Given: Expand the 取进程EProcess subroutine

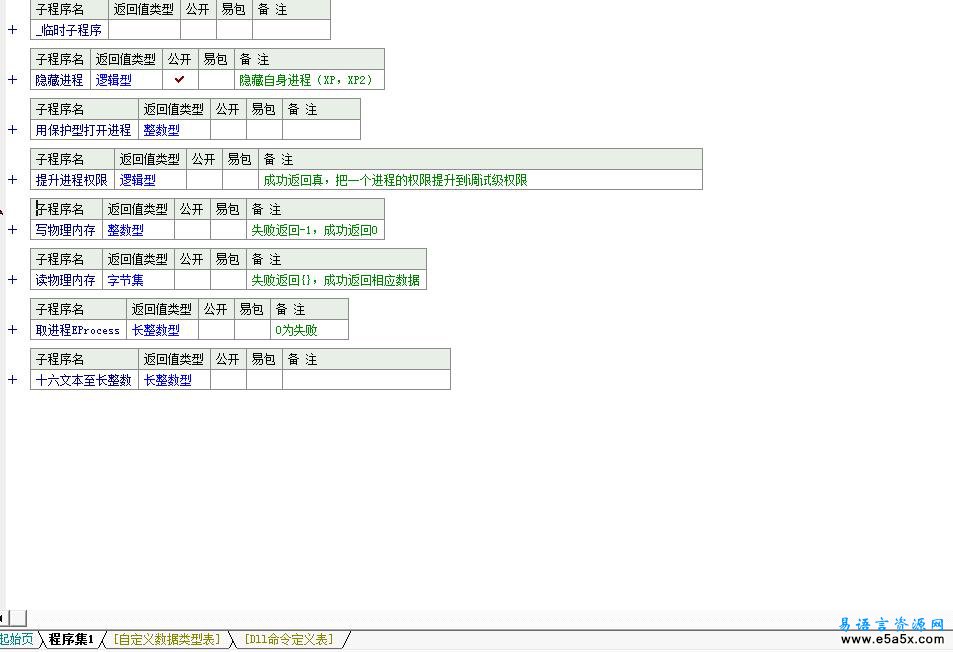Looking at the screenshot, I should [x=12, y=329].
